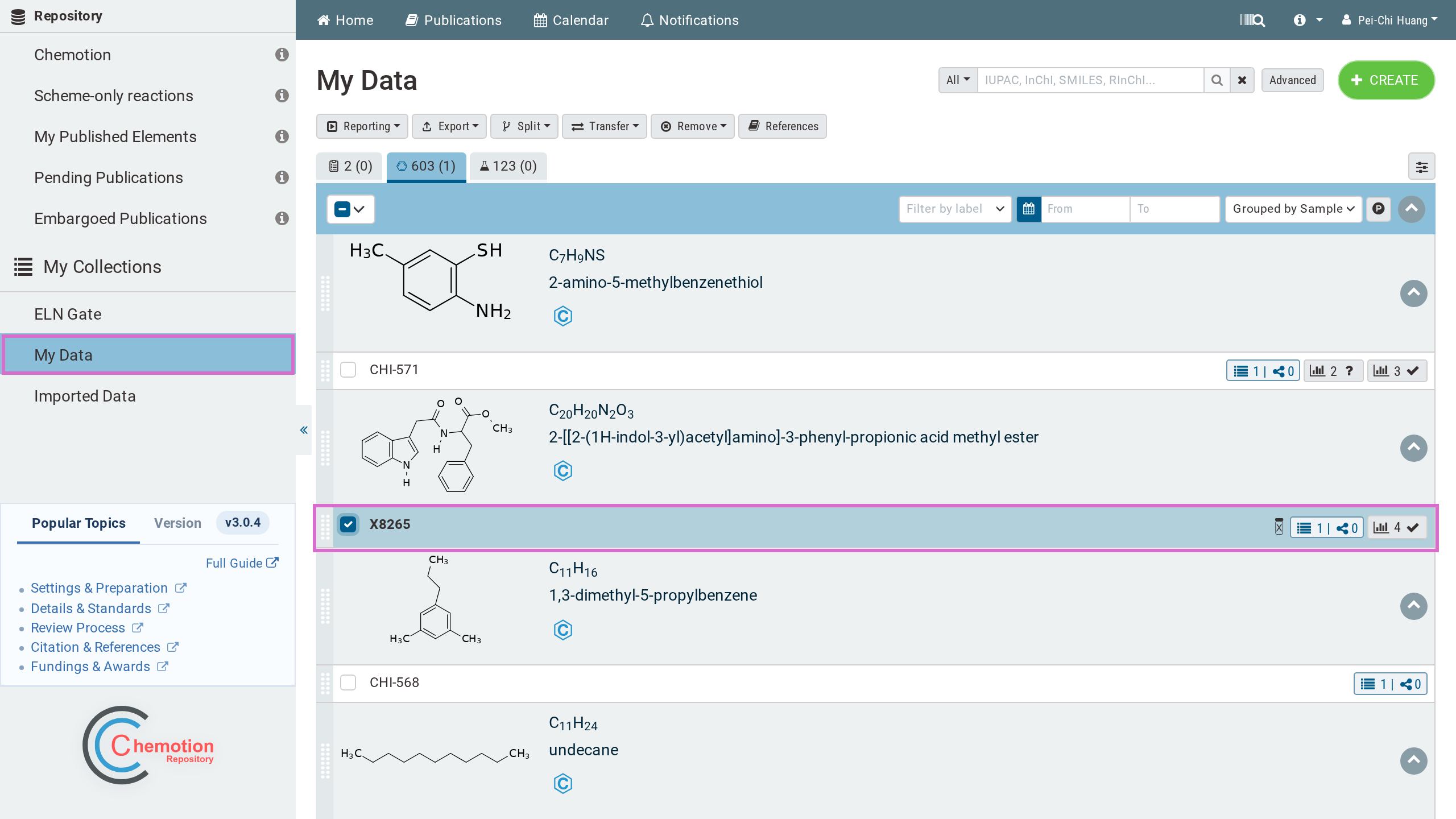
Task: Show info for My Published Elements
Action: [x=282, y=136]
